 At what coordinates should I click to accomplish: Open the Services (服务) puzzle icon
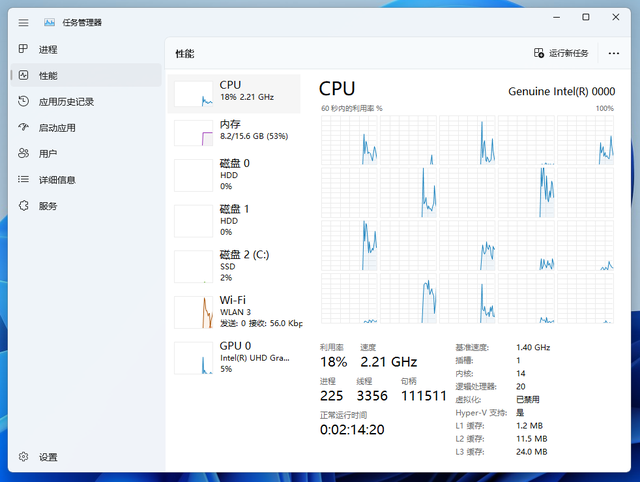23,206
